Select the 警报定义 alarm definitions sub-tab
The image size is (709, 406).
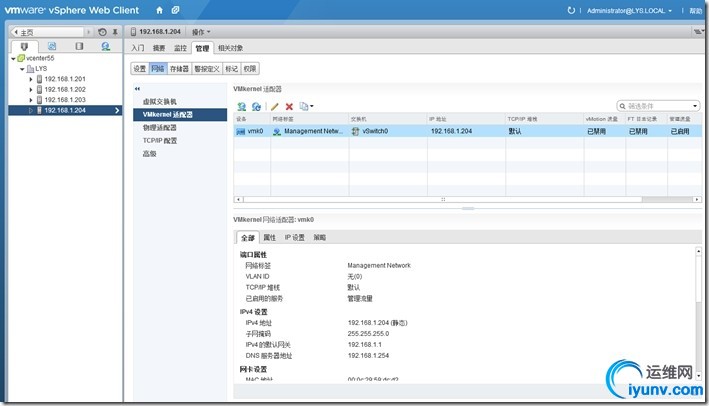click(207, 69)
